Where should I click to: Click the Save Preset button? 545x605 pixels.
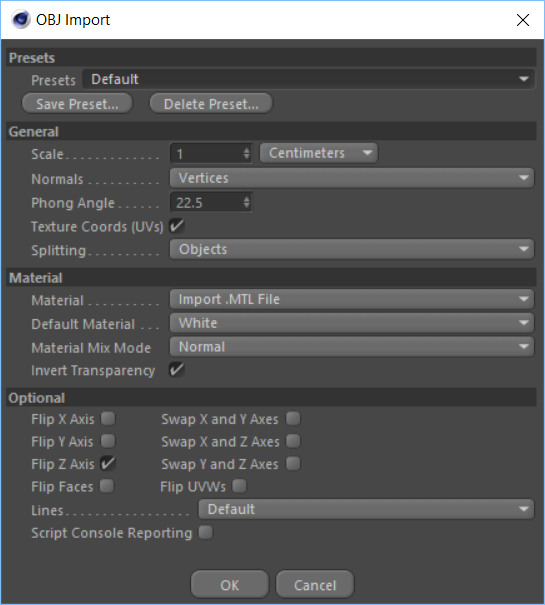tap(77, 104)
